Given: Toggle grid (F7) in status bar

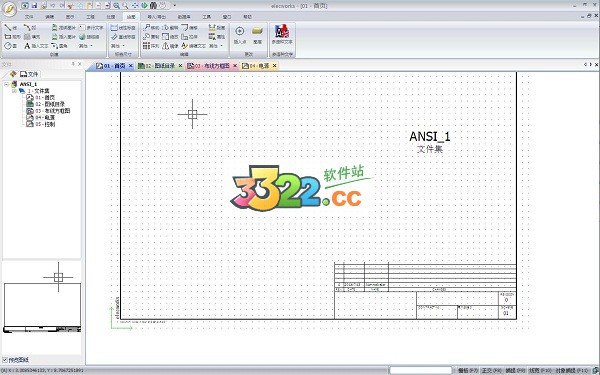Looking at the screenshot, I should pos(468,370).
